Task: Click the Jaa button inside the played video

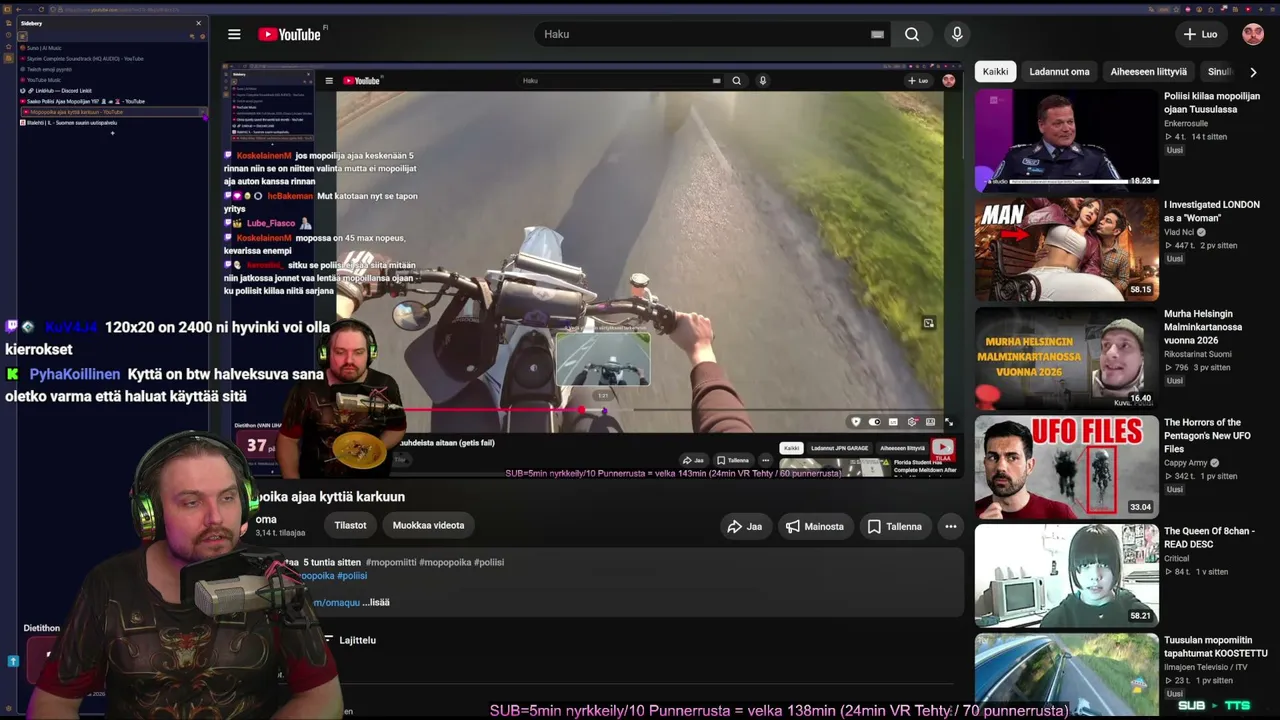Action: click(694, 460)
